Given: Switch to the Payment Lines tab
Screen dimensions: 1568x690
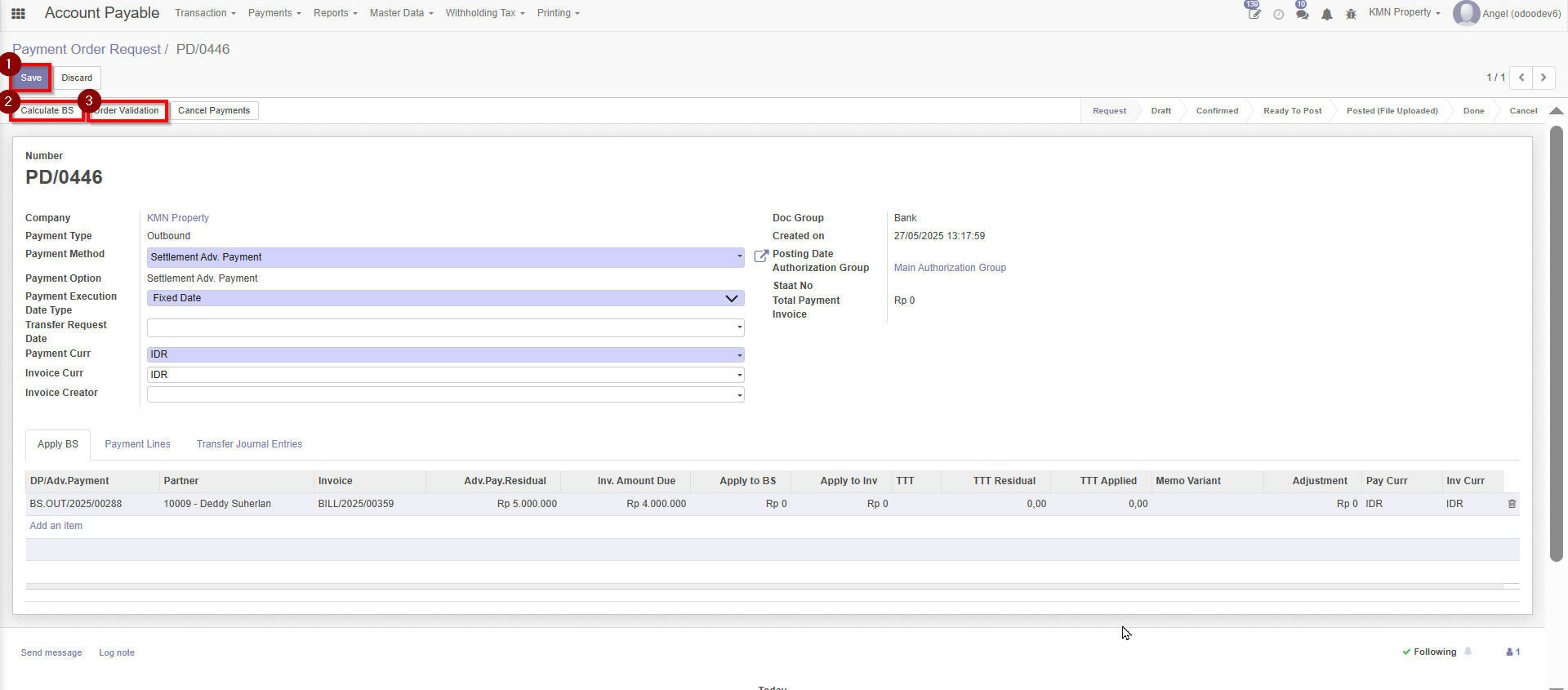Looking at the screenshot, I should pyautogui.click(x=137, y=444).
